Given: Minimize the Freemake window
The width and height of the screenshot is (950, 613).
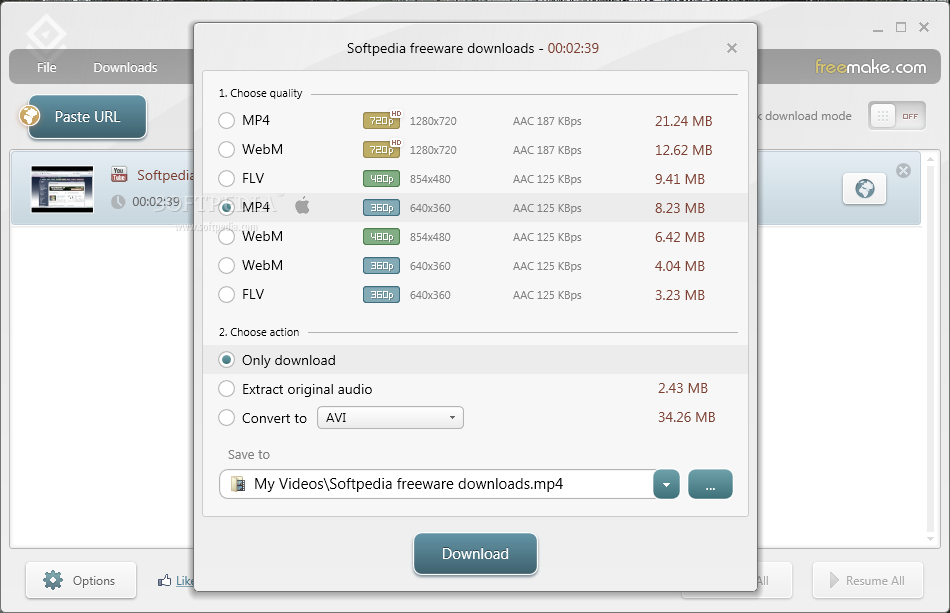Looking at the screenshot, I should (878, 28).
